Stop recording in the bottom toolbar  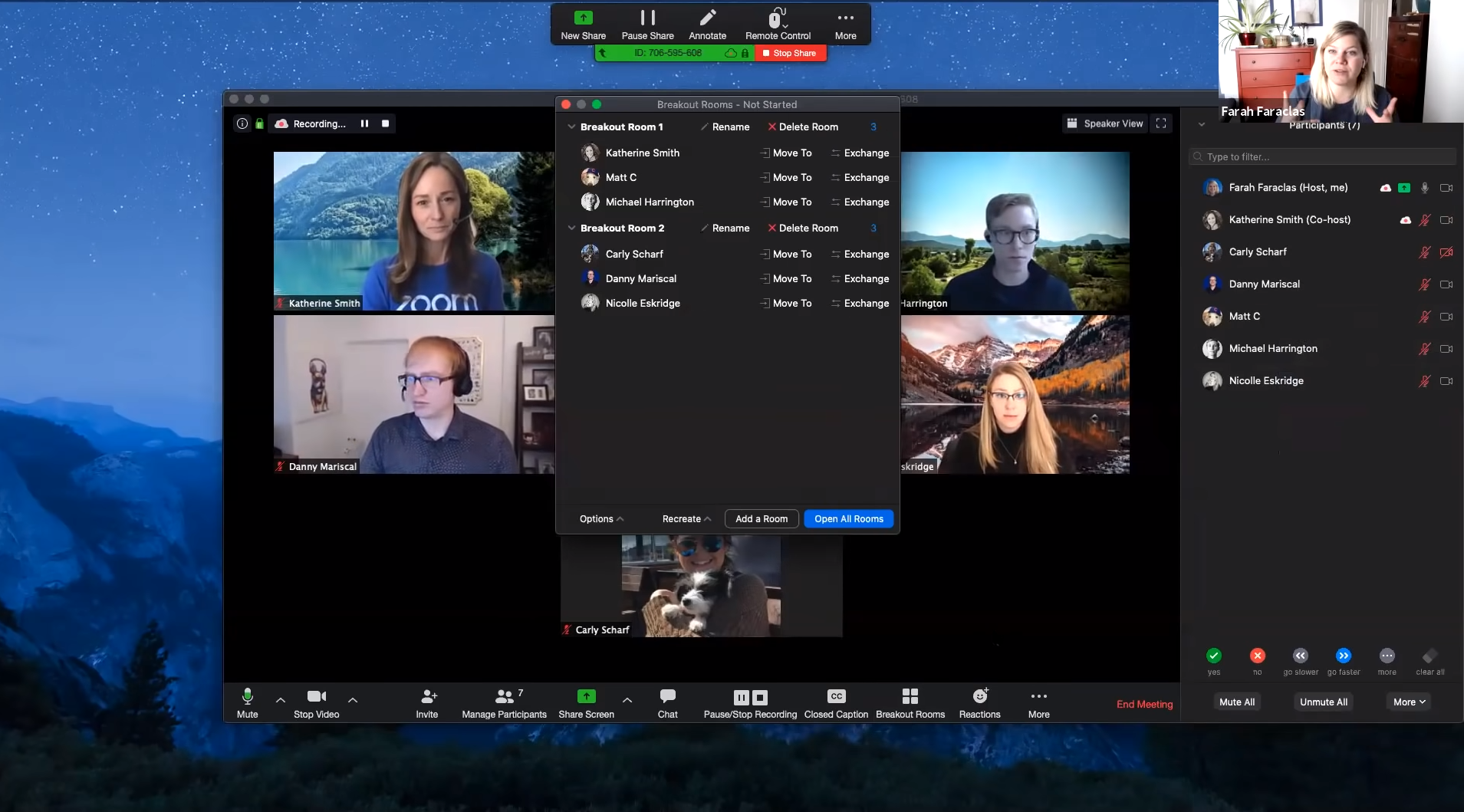[760, 697]
